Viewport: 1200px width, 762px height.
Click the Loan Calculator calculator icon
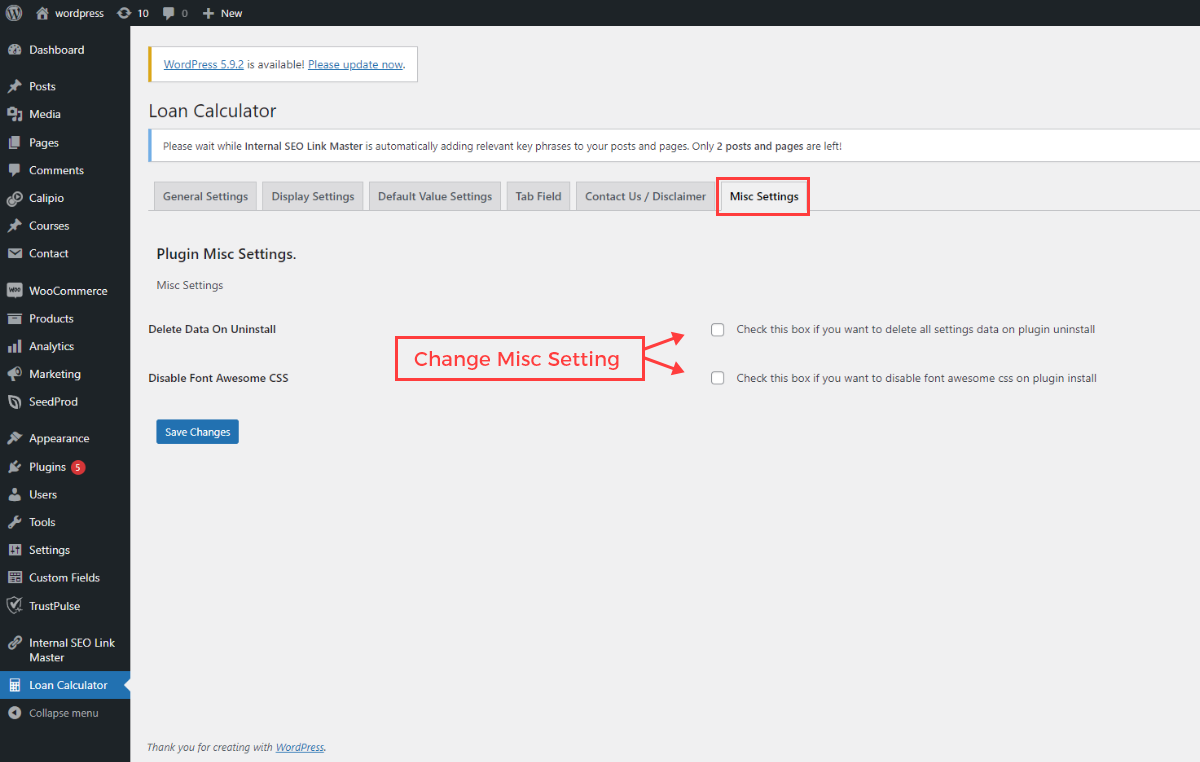point(14,685)
